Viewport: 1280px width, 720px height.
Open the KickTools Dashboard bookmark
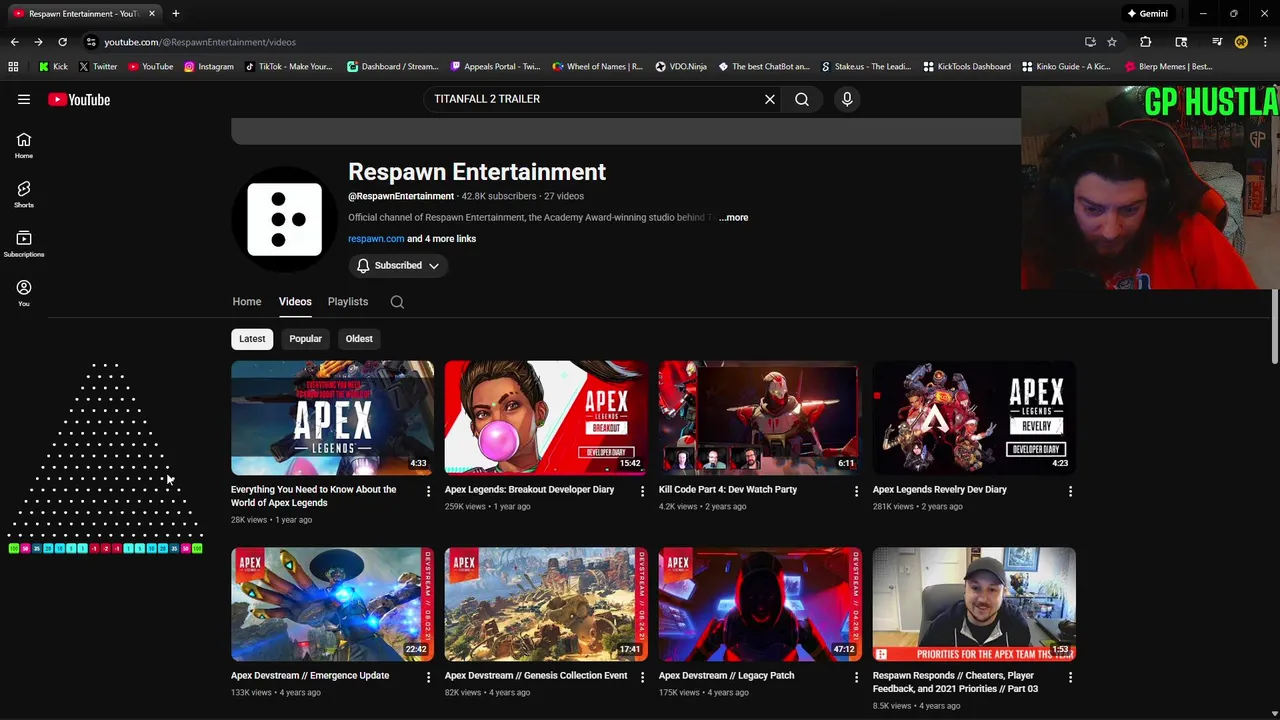(x=966, y=66)
